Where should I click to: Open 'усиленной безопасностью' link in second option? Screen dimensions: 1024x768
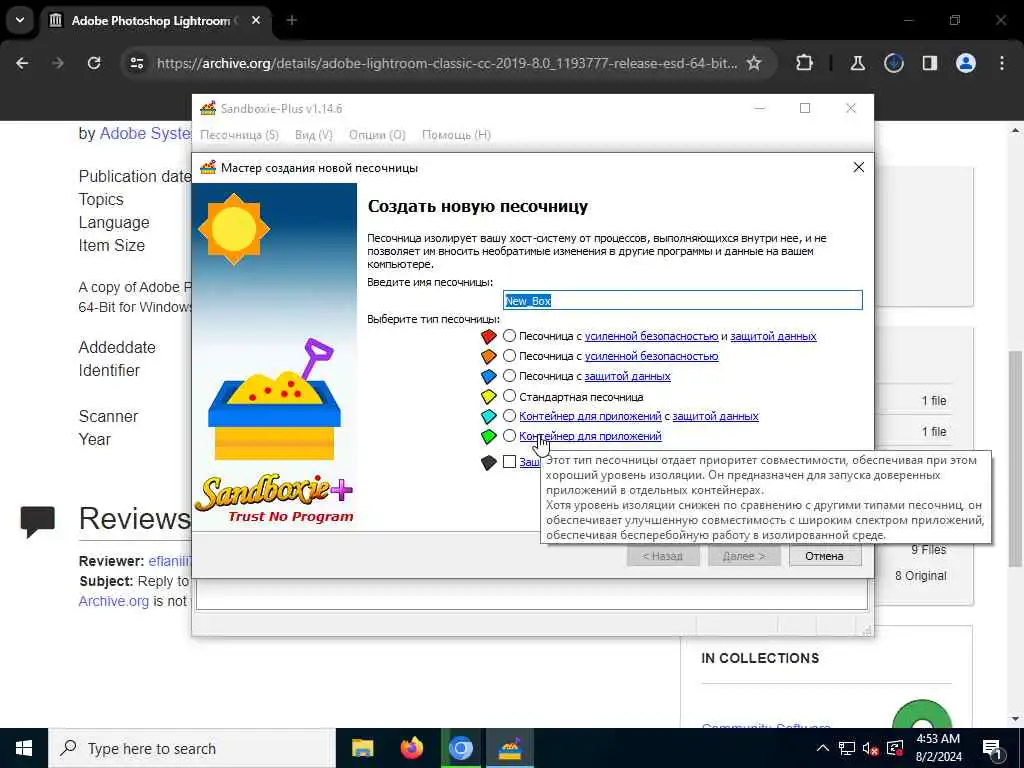coord(651,356)
